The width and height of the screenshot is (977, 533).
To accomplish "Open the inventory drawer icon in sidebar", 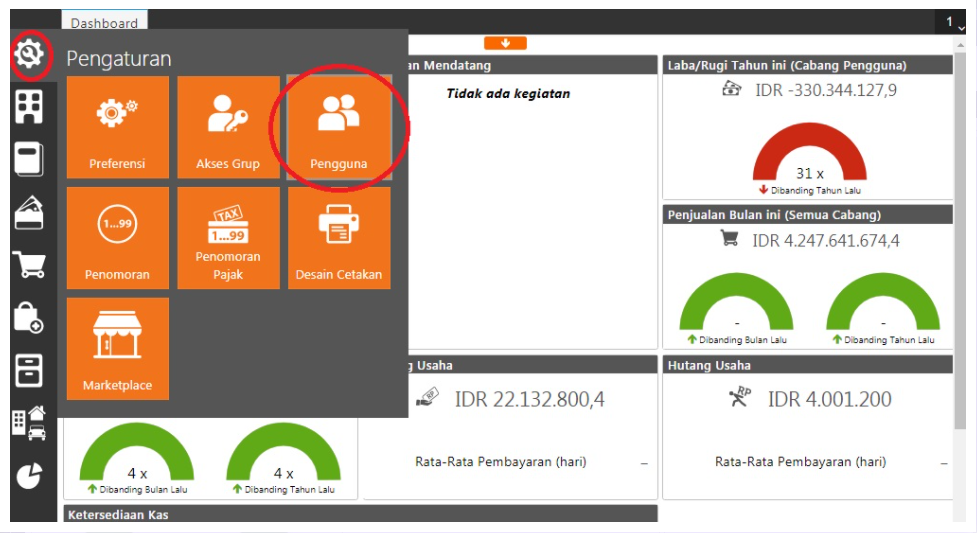I will [29, 370].
